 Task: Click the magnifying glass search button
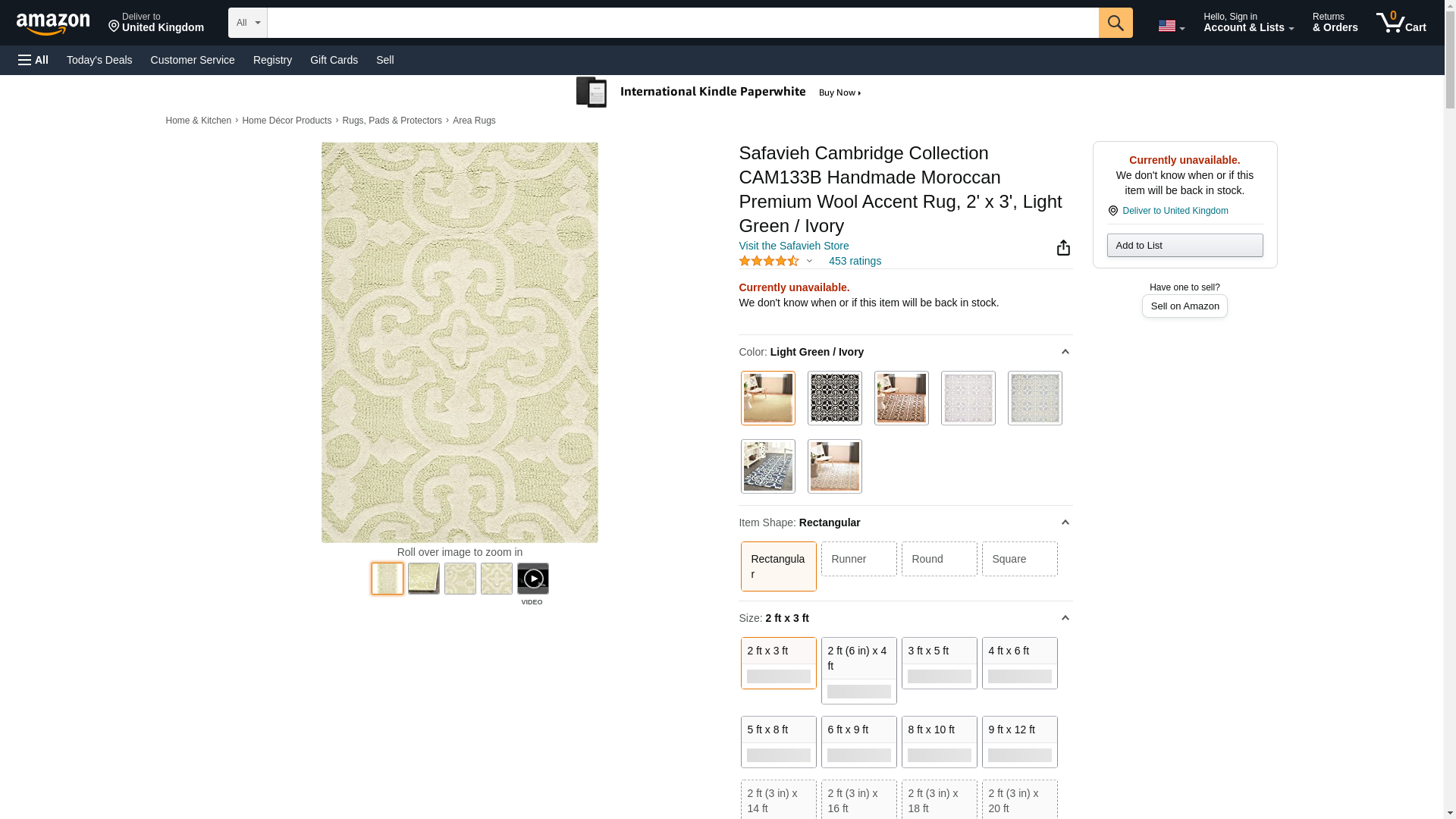[x=1115, y=23]
